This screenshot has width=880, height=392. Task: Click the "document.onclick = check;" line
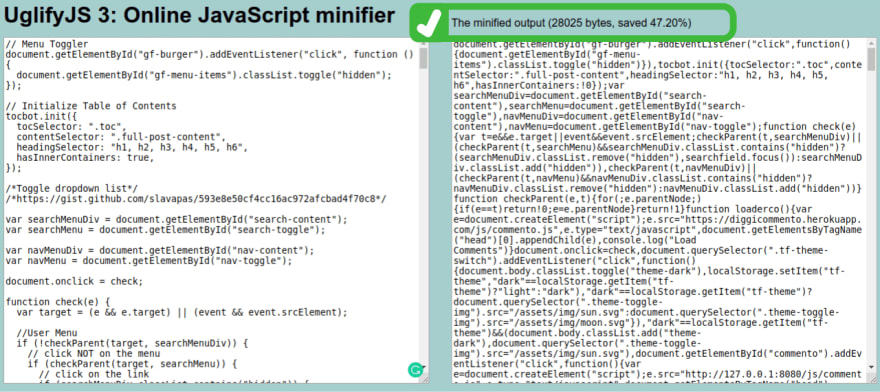(x=75, y=281)
